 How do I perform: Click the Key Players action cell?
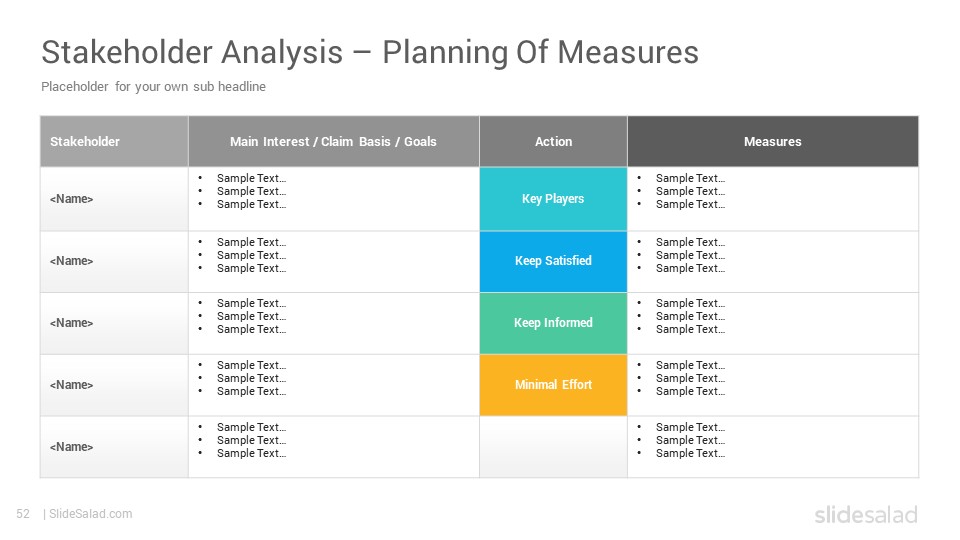coord(553,199)
